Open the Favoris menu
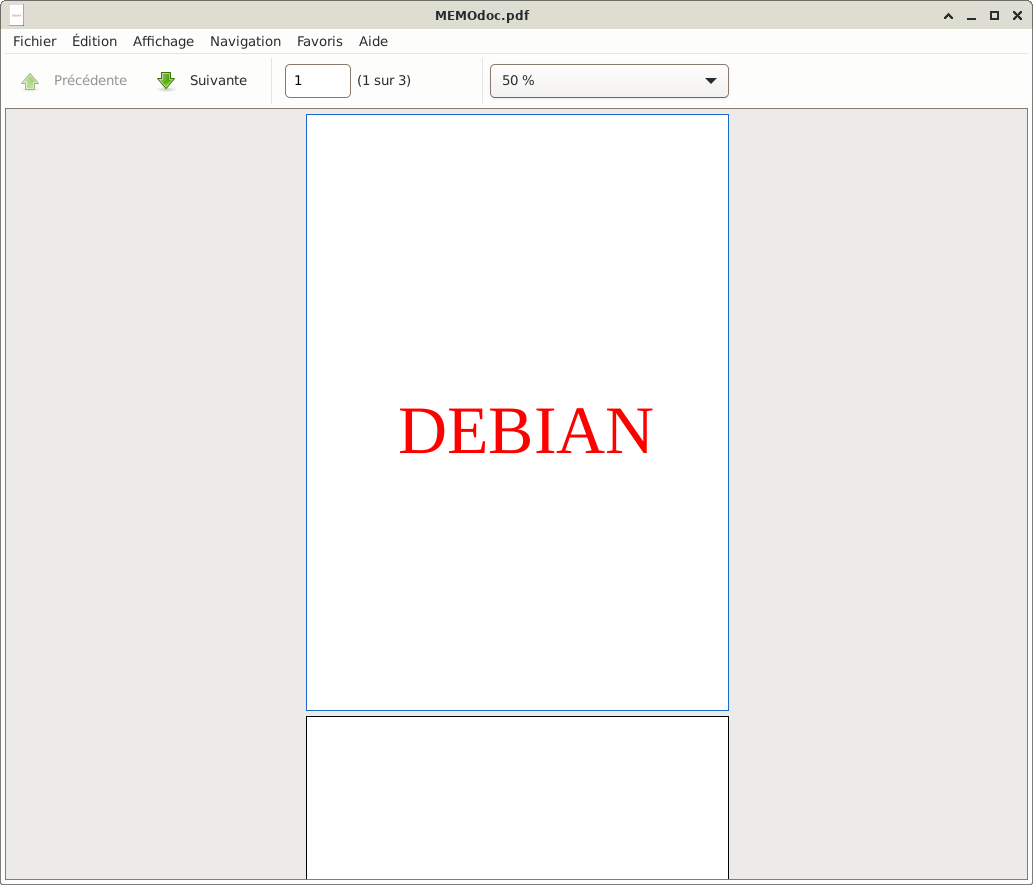This screenshot has width=1033, height=885. click(320, 41)
